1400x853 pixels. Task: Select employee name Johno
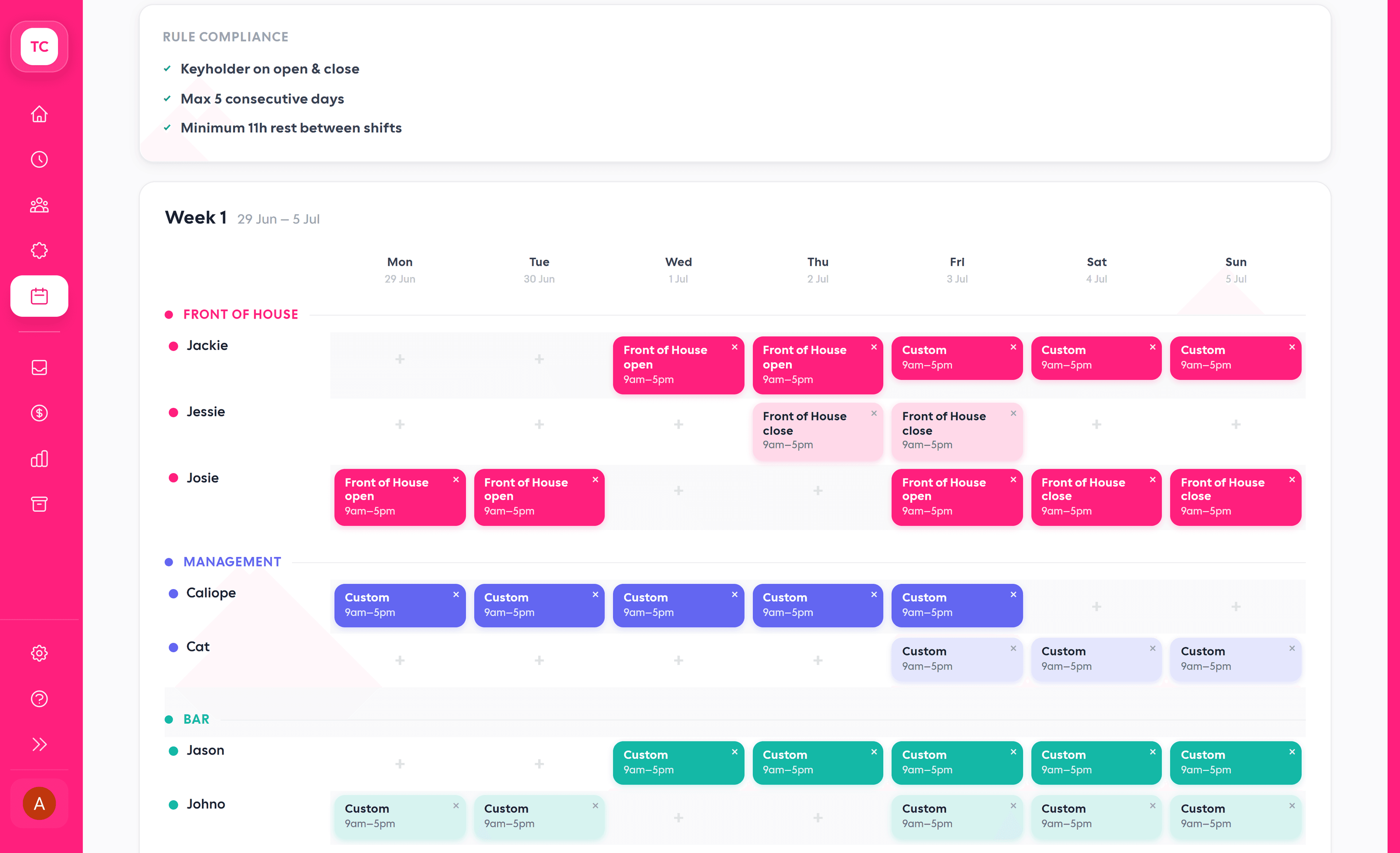206,804
